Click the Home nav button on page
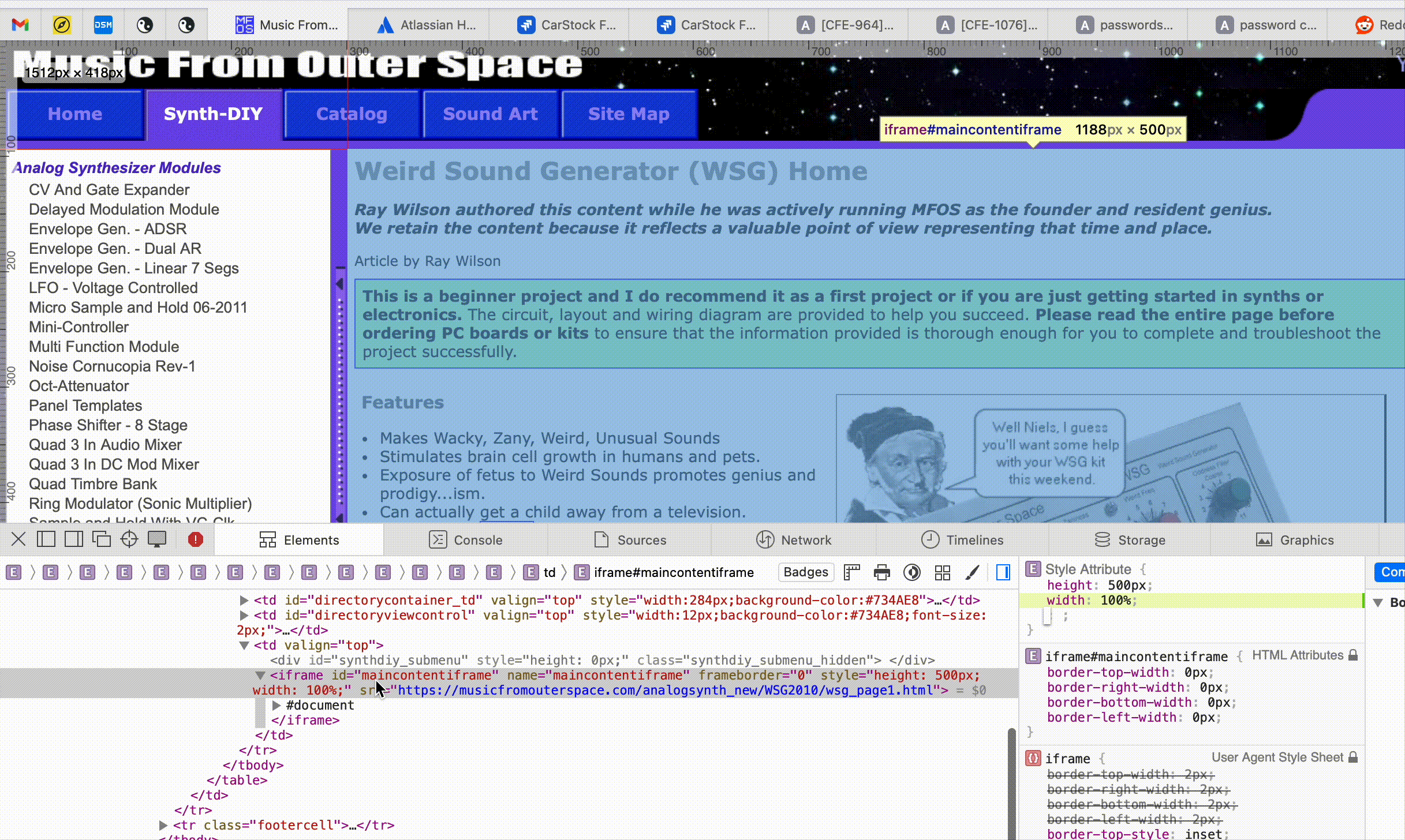The image size is (1405, 840). click(x=75, y=114)
